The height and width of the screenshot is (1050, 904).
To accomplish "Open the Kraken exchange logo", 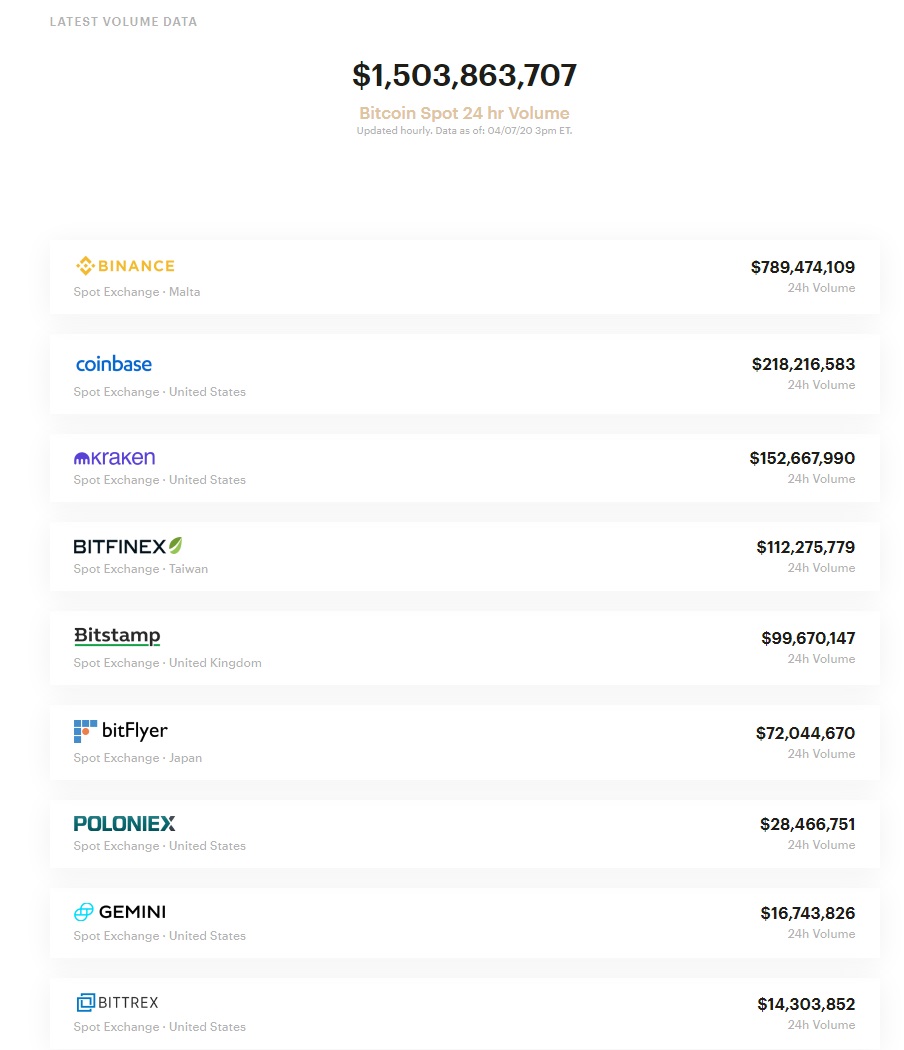I will [x=114, y=457].
